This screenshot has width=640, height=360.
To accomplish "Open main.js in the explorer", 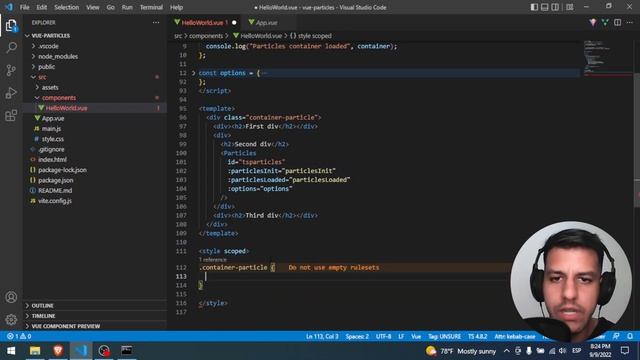I will point(51,129).
